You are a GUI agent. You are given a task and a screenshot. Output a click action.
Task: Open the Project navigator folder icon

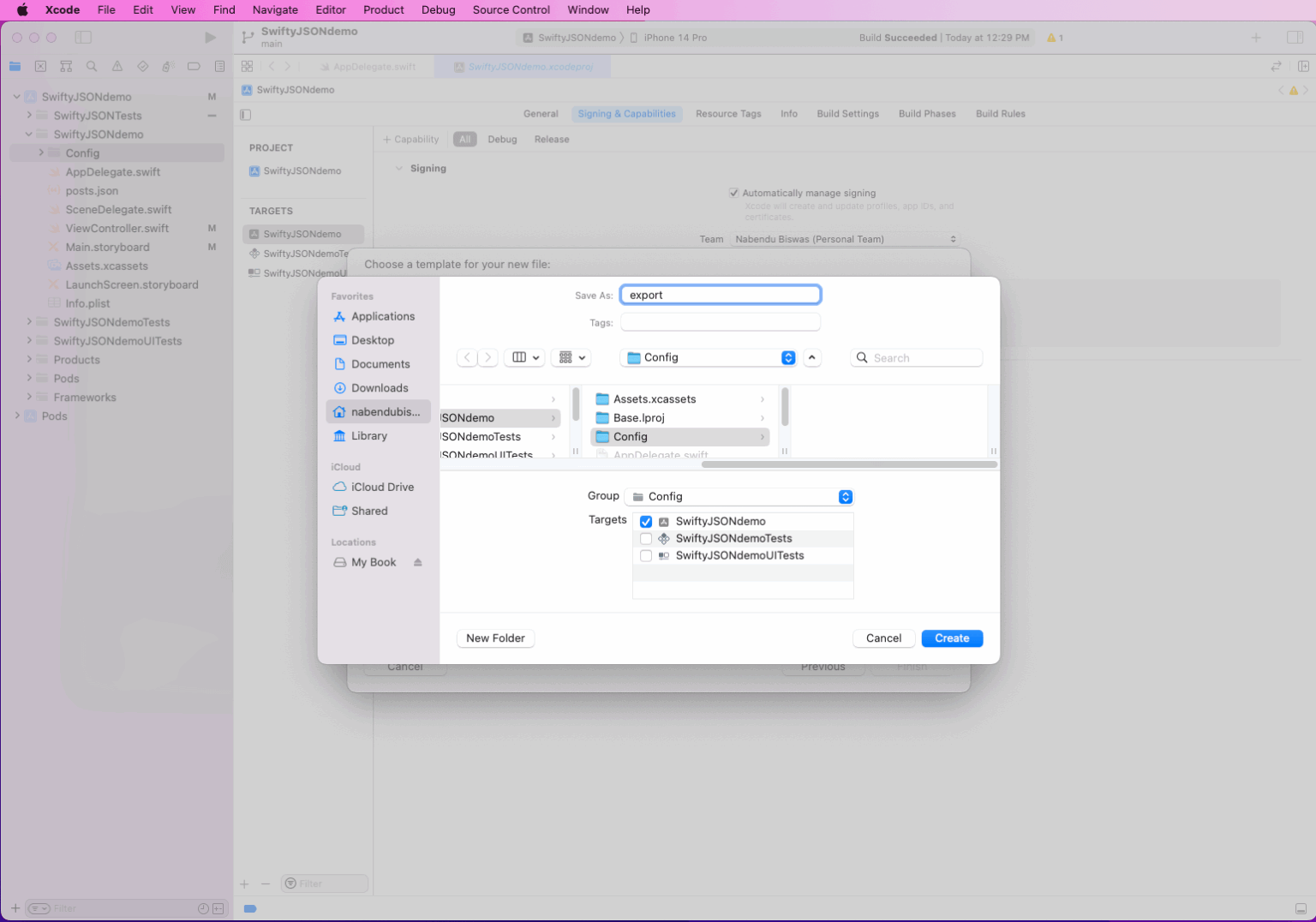[15, 66]
